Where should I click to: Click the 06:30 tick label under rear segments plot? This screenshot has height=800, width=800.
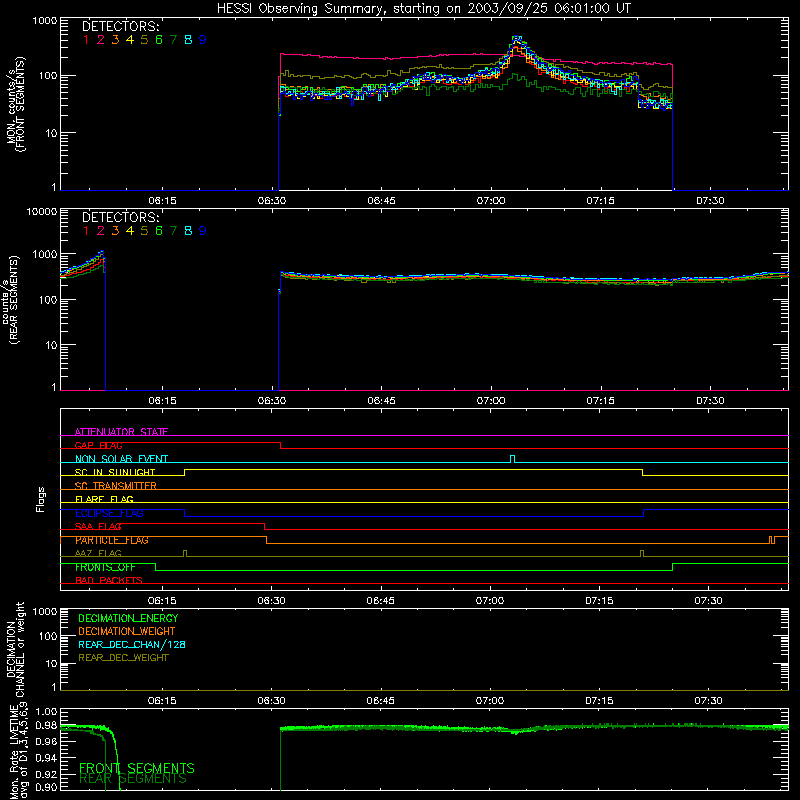(271, 401)
